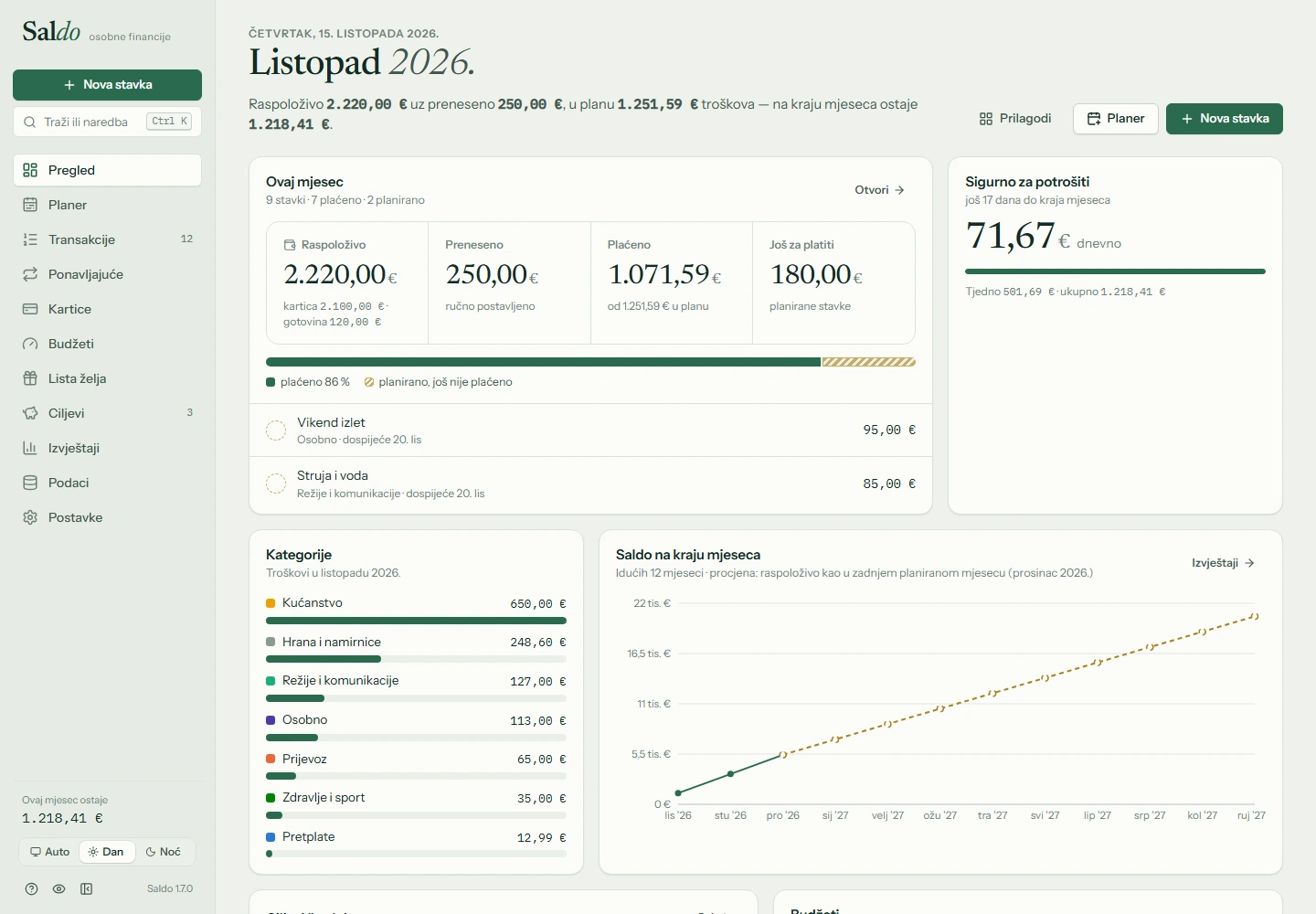Click the 95,00 € Vikend izlet amount
Image resolution: width=1316 pixels, height=914 pixels.
tap(889, 430)
